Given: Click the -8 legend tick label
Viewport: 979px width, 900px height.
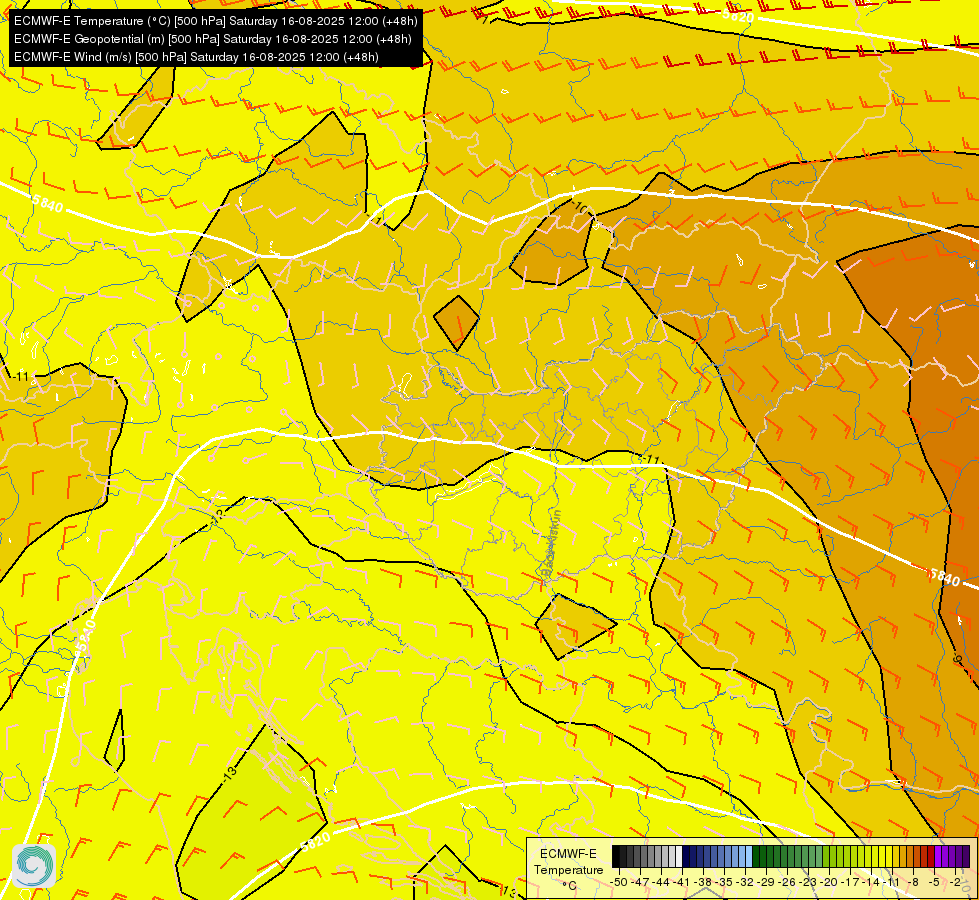Looking at the screenshot, I should pyautogui.click(x=913, y=882).
